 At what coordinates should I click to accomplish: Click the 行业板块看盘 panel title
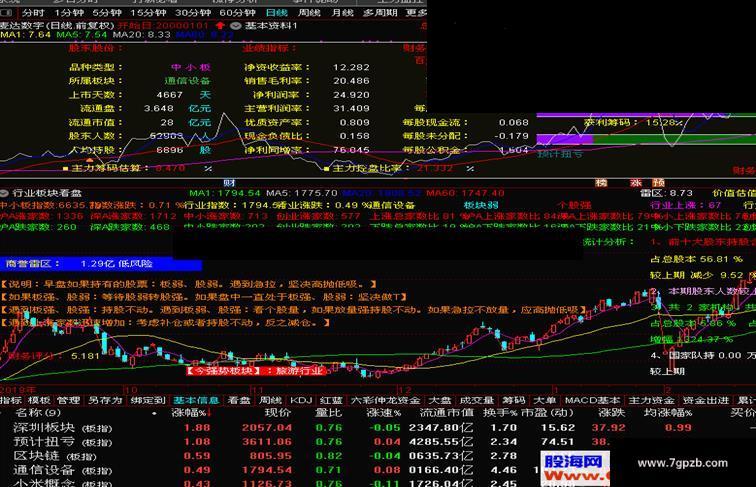point(47,193)
